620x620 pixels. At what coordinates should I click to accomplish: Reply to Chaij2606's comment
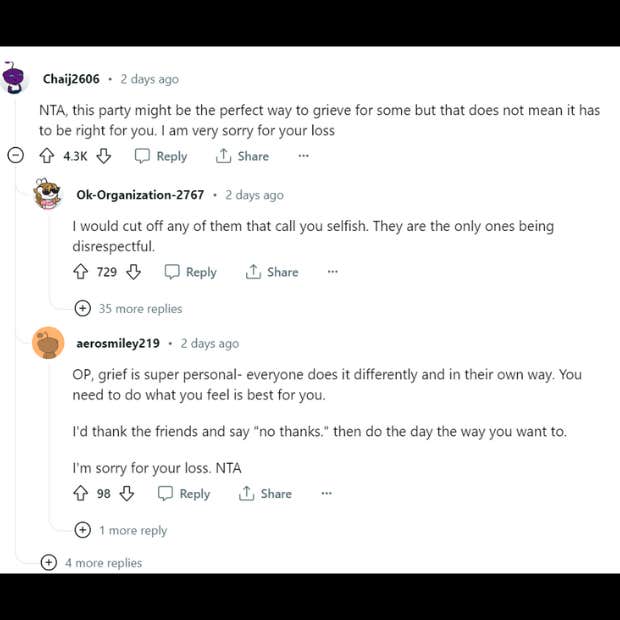(161, 156)
